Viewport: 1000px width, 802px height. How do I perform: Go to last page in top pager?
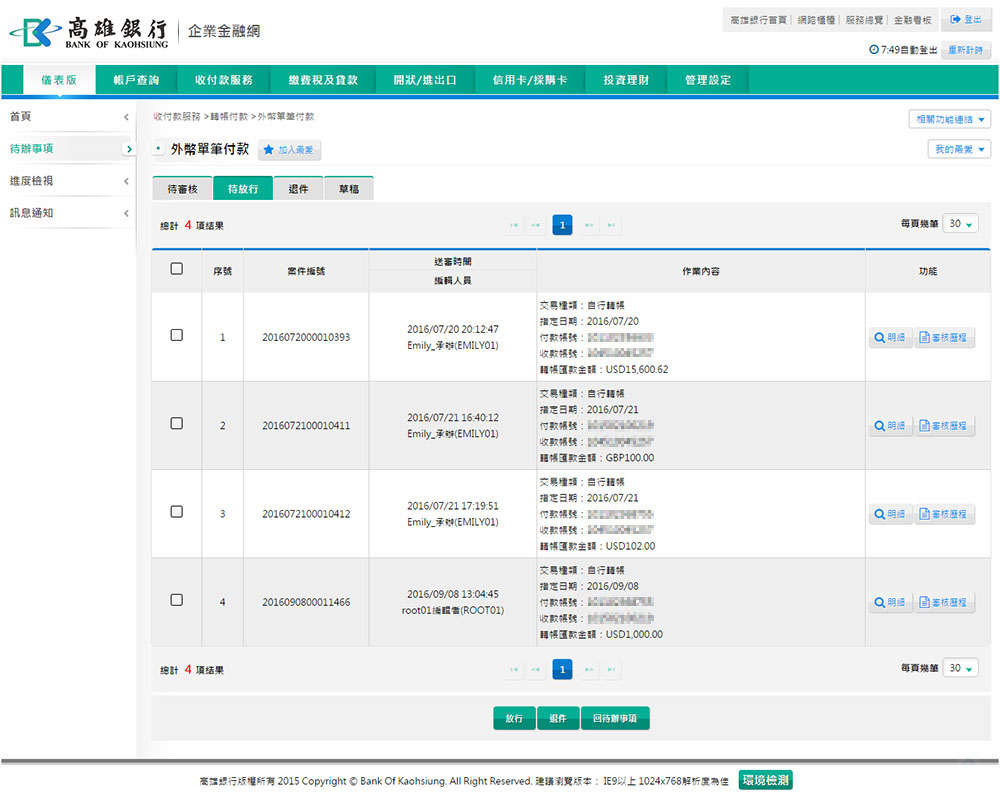coord(611,225)
